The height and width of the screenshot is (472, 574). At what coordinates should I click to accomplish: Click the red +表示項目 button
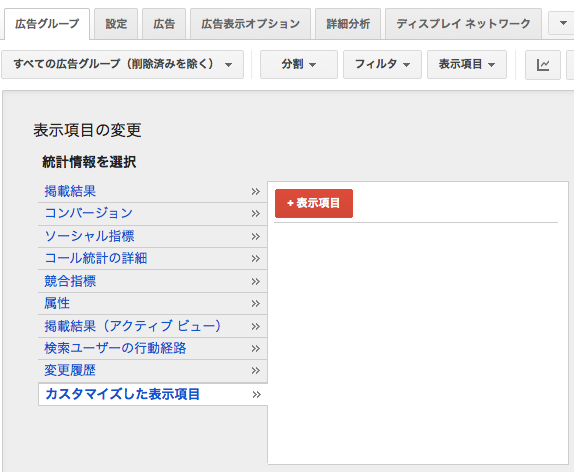pyautogui.click(x=314, y=203)
